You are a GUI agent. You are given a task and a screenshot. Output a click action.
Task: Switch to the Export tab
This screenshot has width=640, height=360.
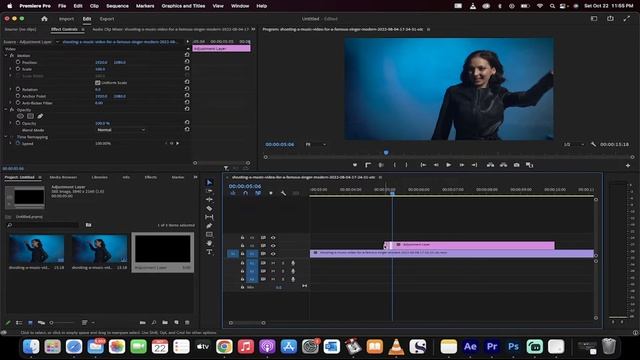107,19
